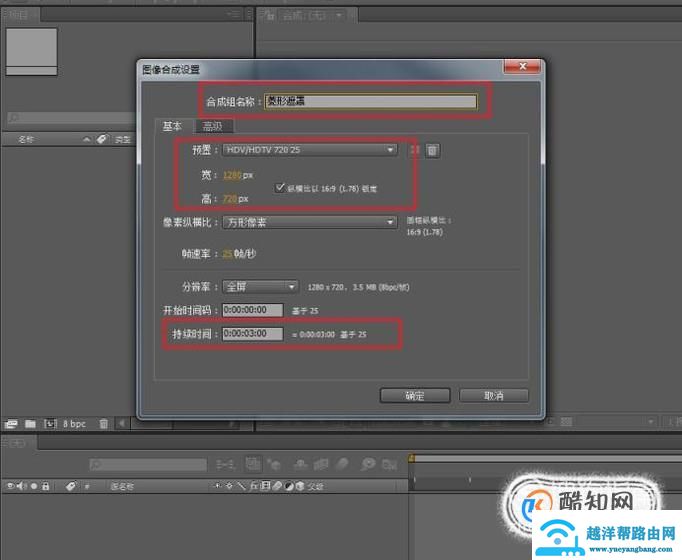Click the video eye column header icon
This screenshot has width=682, height=560.
click(x=10, y=486)
